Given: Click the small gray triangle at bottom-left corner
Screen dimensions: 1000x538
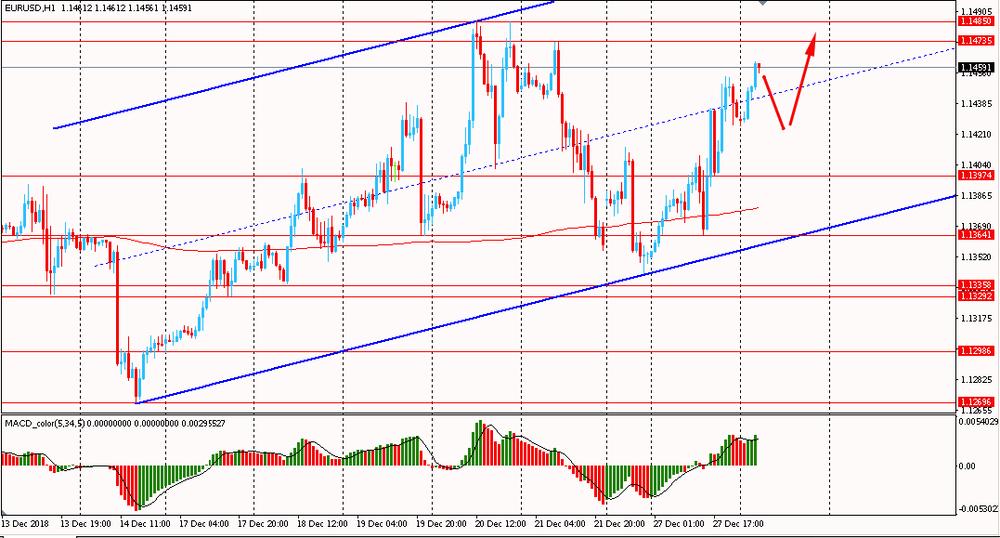Looking at the screenshot, I should 3,513.
